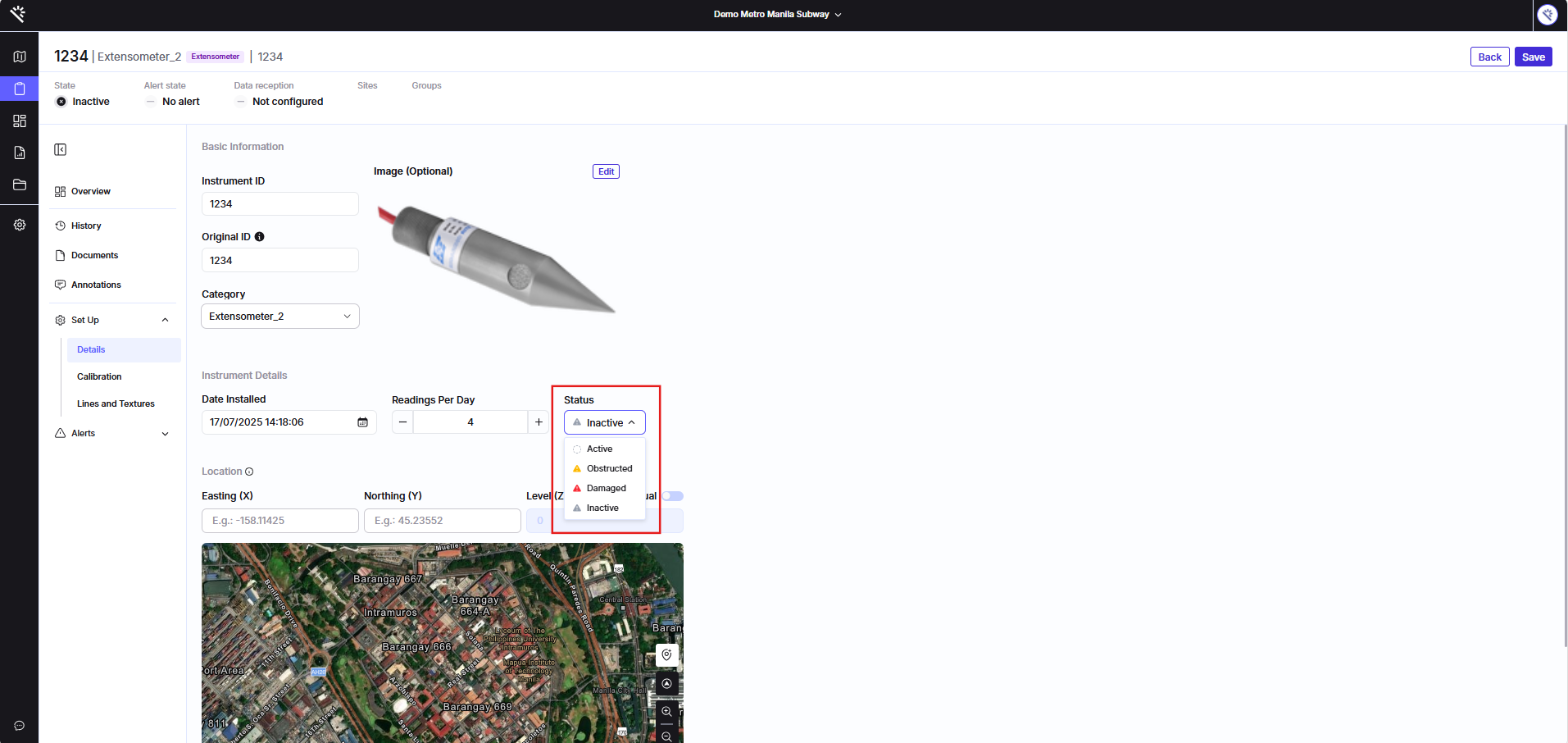The height and width of the screenshot is (743, 1568).
Task: Select Damaged status option
Action: click(x=606, y=489)
